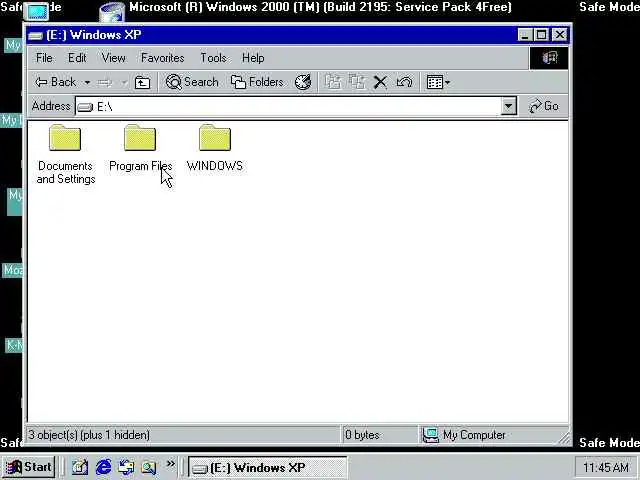Select the (E:) Windows XP taskbar button
The height and width of the screenshot is (480, 640).
click(268, 468)
